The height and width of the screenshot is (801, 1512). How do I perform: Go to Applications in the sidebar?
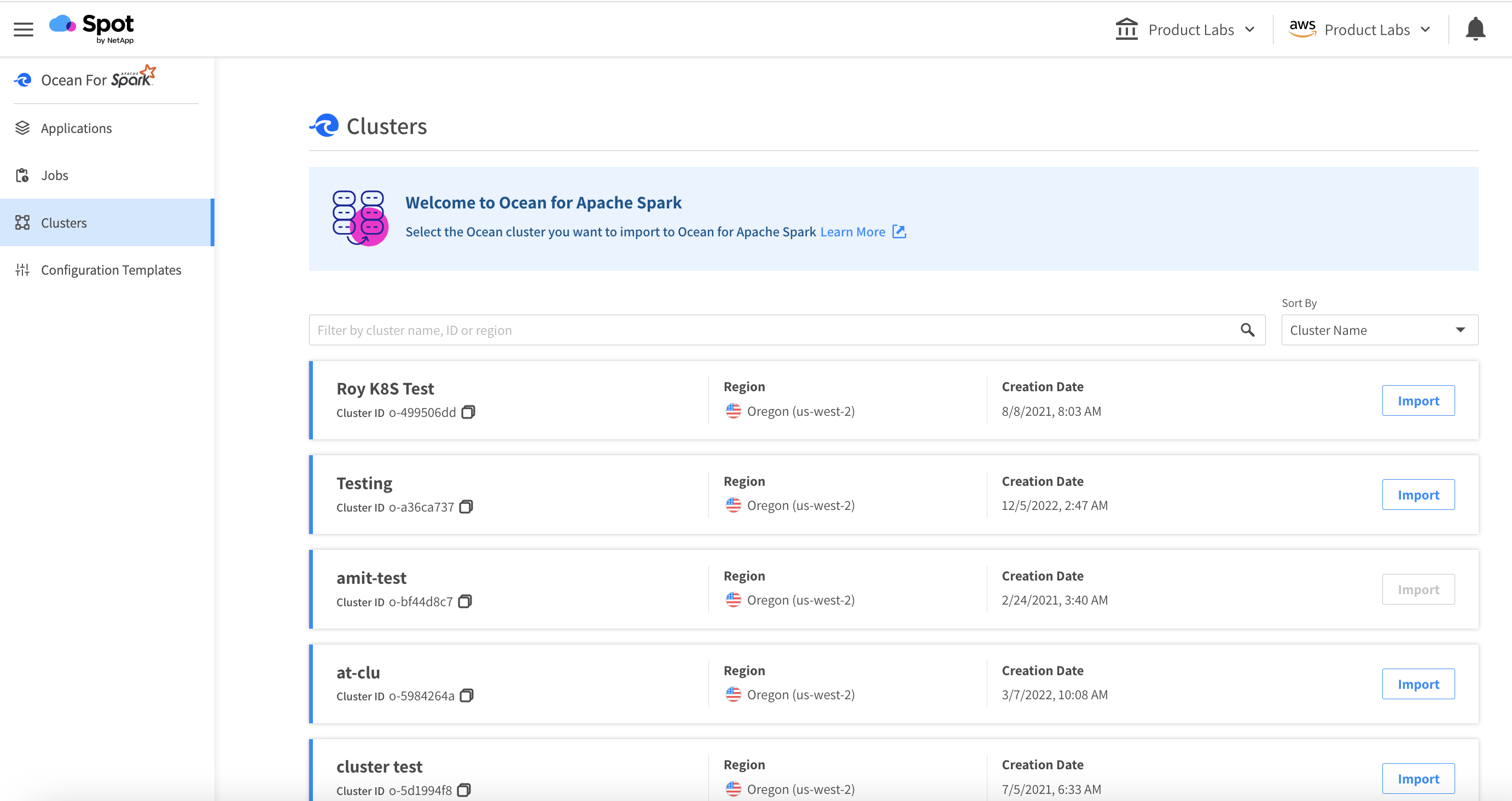(107, 128)
